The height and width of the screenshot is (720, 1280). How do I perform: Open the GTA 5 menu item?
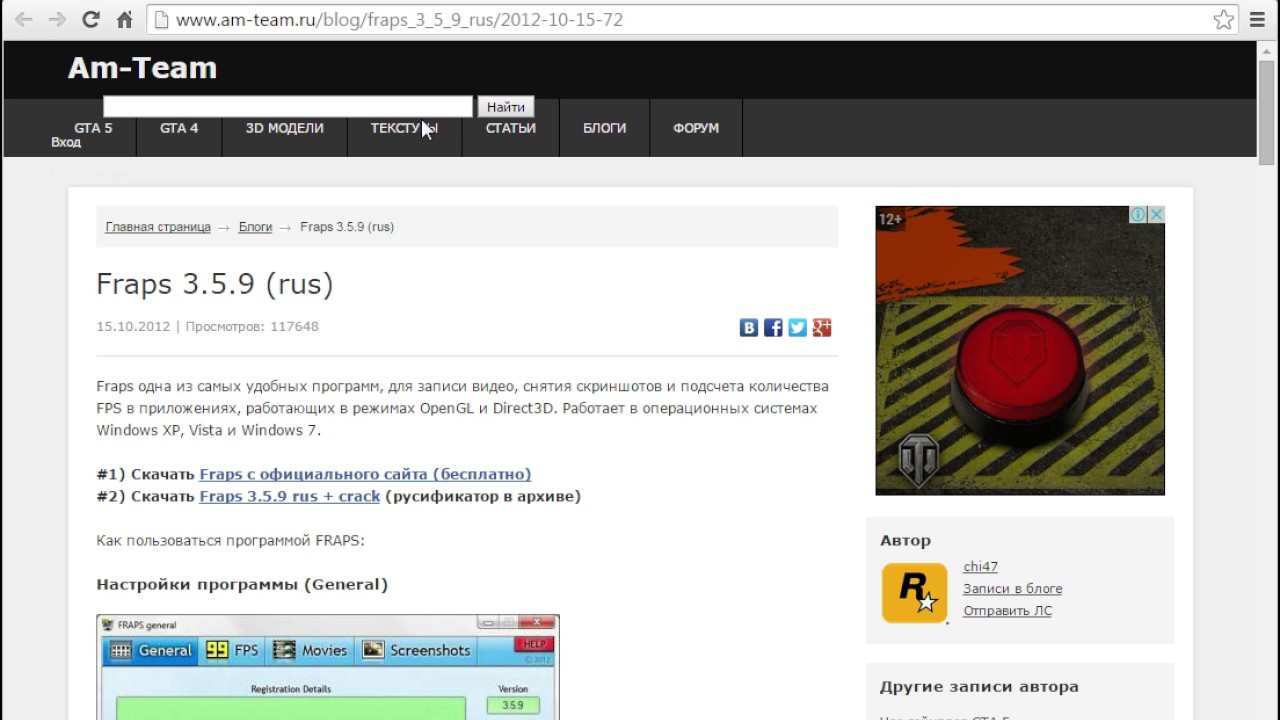tap(93, 128)
